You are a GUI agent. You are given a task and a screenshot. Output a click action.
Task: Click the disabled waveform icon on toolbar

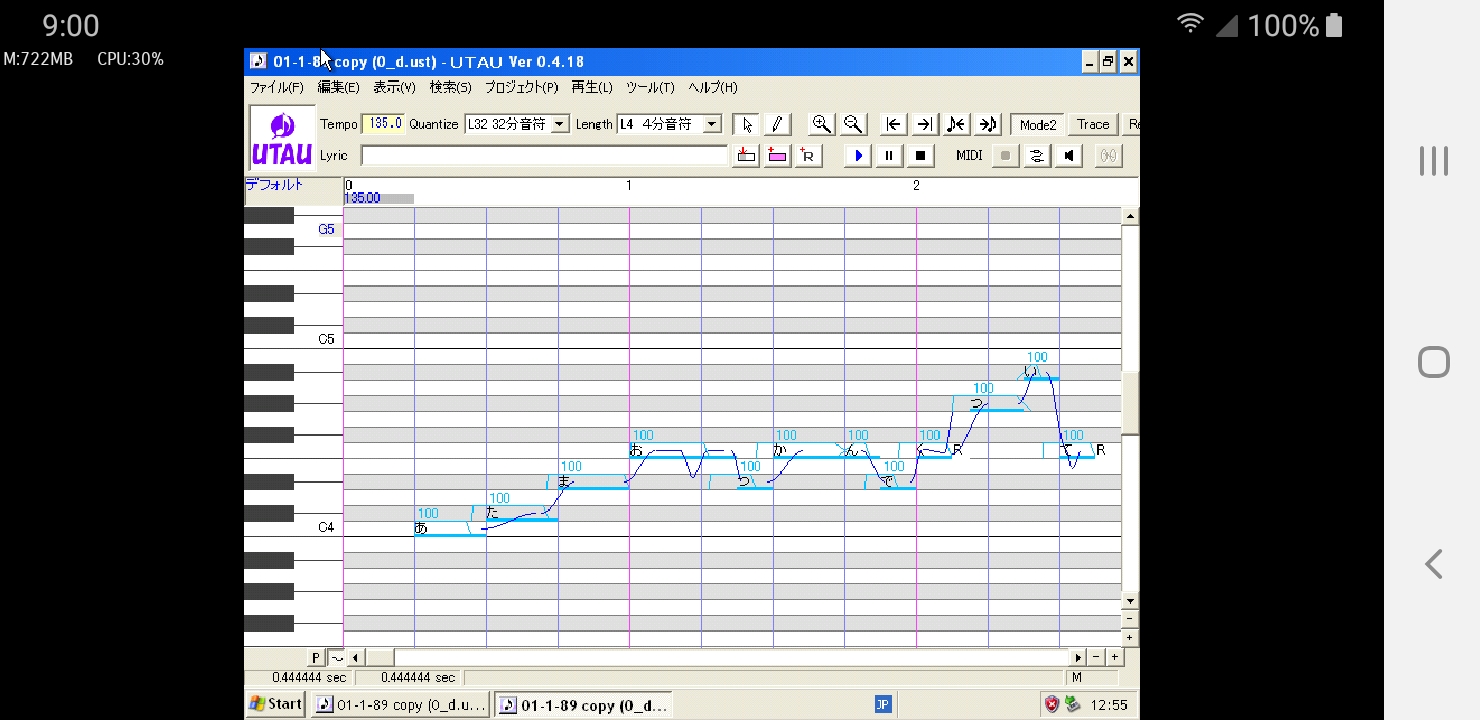click(x=1108, y=155)
